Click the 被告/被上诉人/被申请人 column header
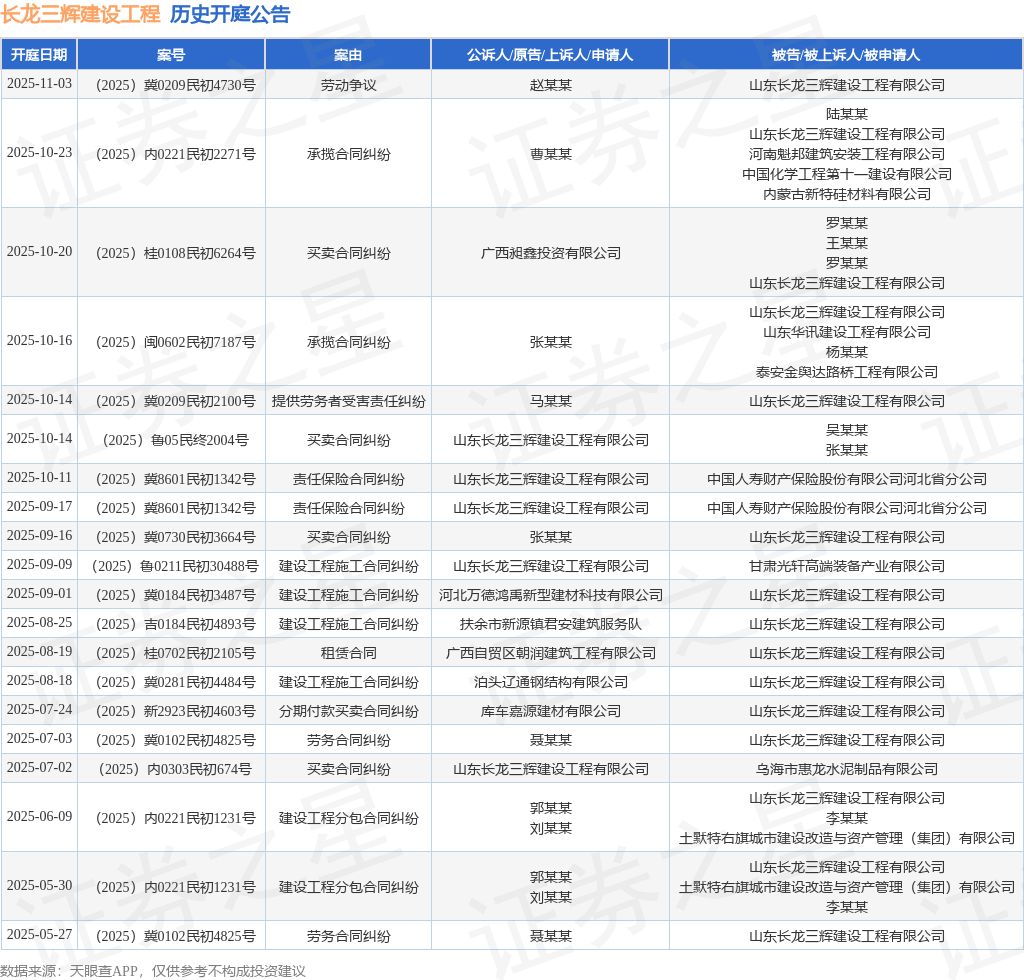 point(846,55)
